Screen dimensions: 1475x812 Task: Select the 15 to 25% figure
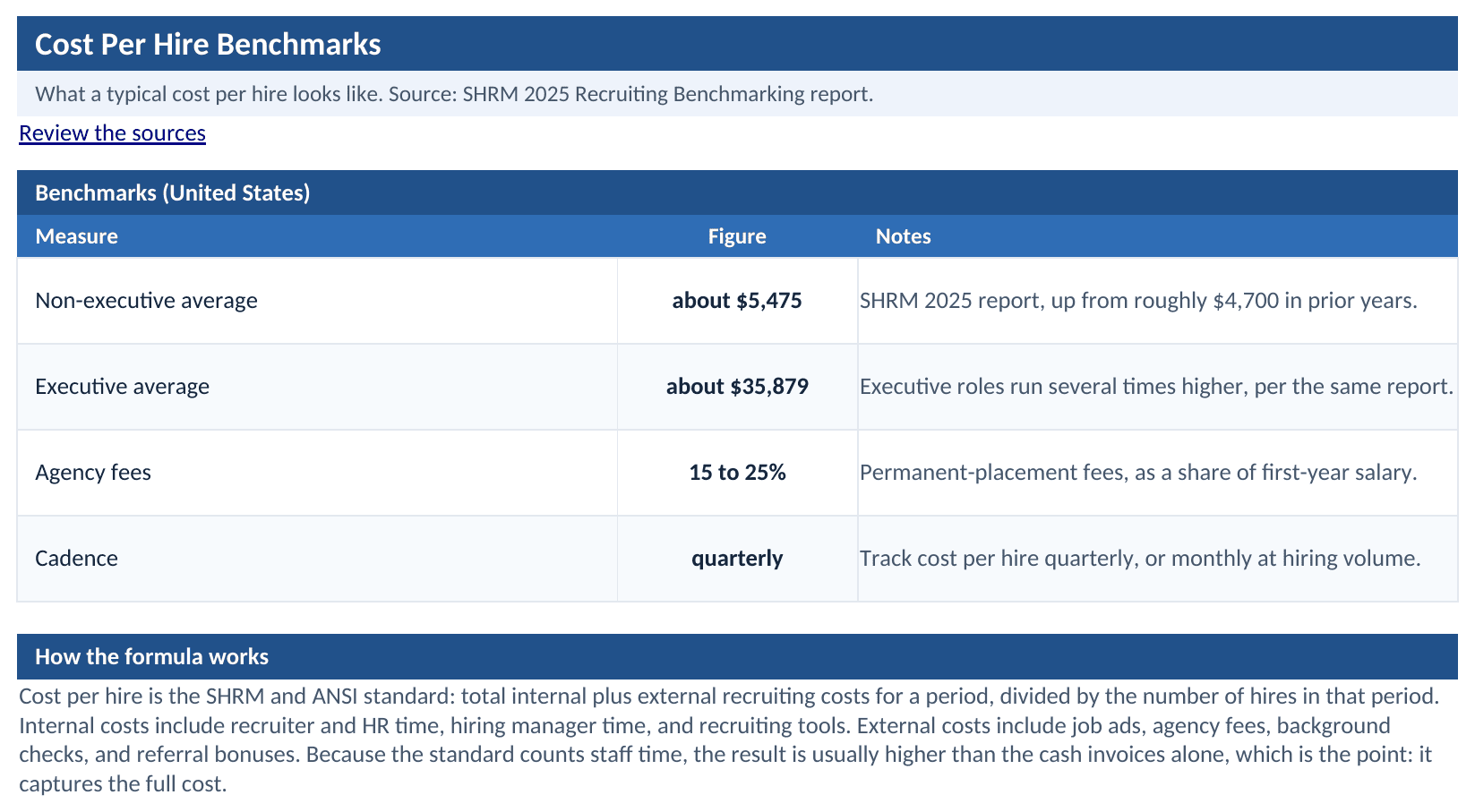[737, 473]
